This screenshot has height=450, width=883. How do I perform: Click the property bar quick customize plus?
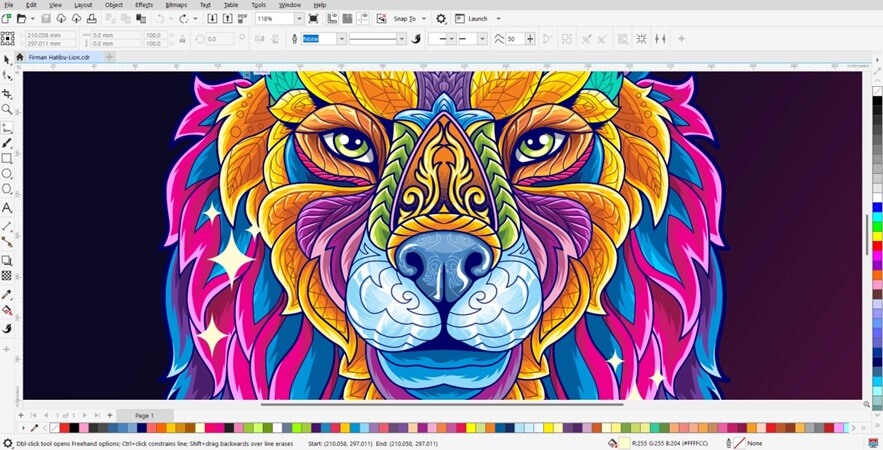(x=681, y=39)
